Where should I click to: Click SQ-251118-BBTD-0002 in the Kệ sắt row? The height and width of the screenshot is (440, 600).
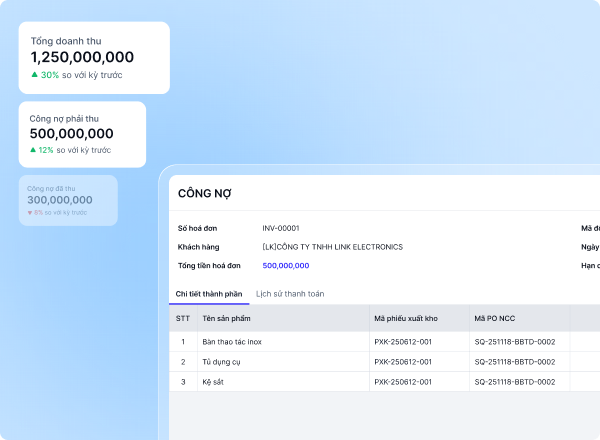(x=515, y=382)
